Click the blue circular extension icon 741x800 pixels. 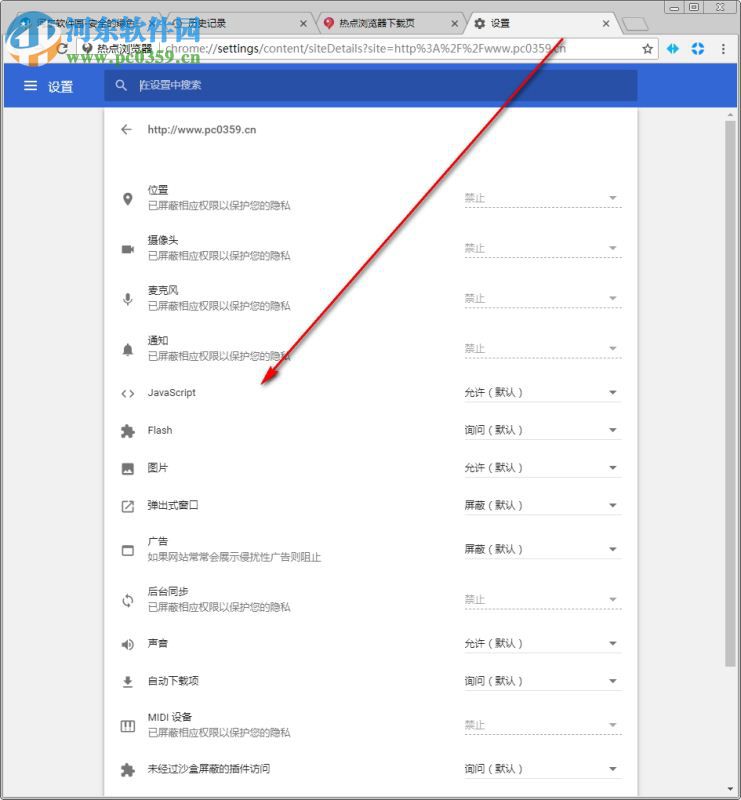(x=698, y=48)
